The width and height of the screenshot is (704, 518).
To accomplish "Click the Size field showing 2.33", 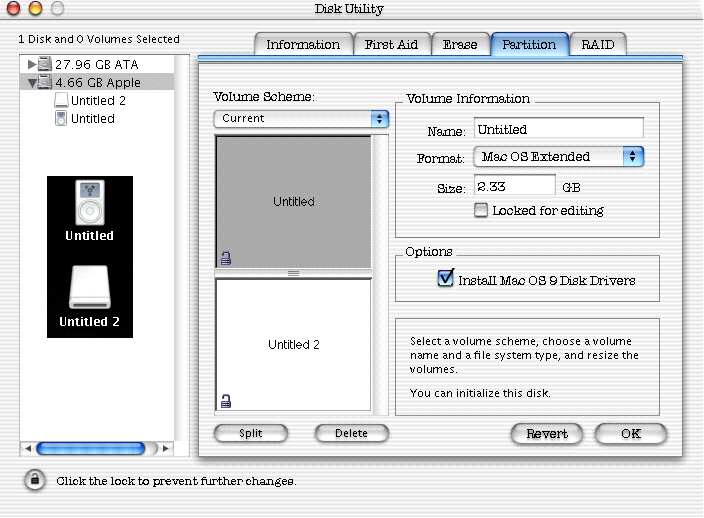I will [x=515, y=185].
